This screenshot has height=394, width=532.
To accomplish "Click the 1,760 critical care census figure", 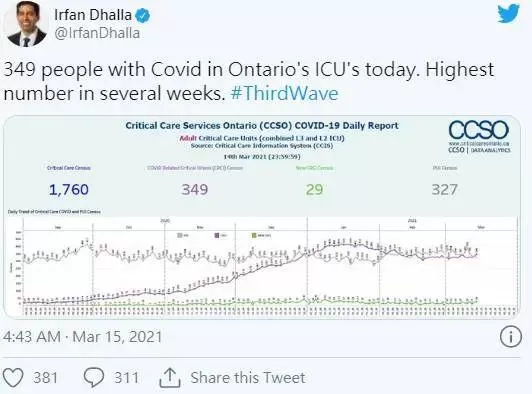I will (x=69, y=189).
